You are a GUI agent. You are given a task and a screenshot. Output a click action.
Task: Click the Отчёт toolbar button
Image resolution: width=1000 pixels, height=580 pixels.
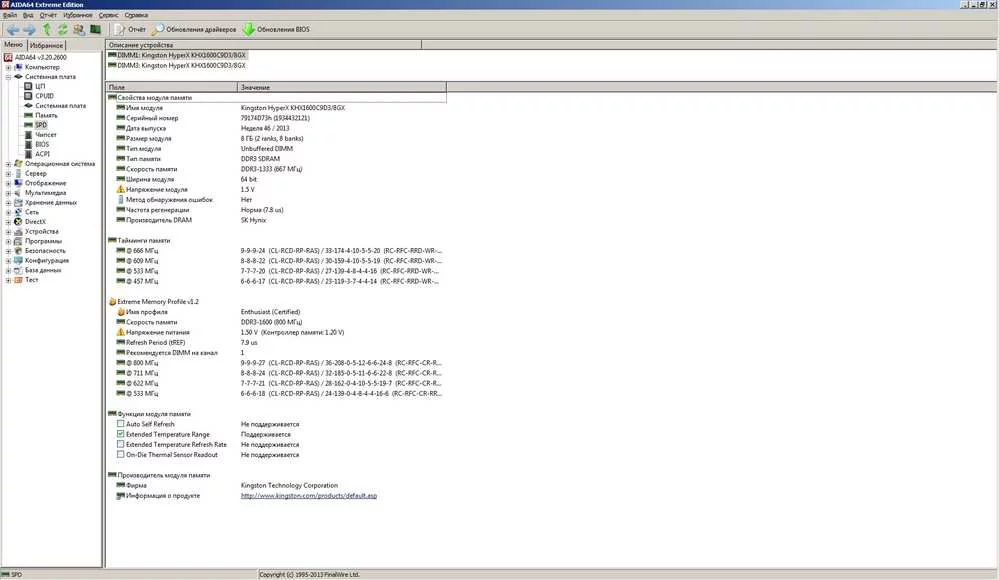(x=130, y=29)
